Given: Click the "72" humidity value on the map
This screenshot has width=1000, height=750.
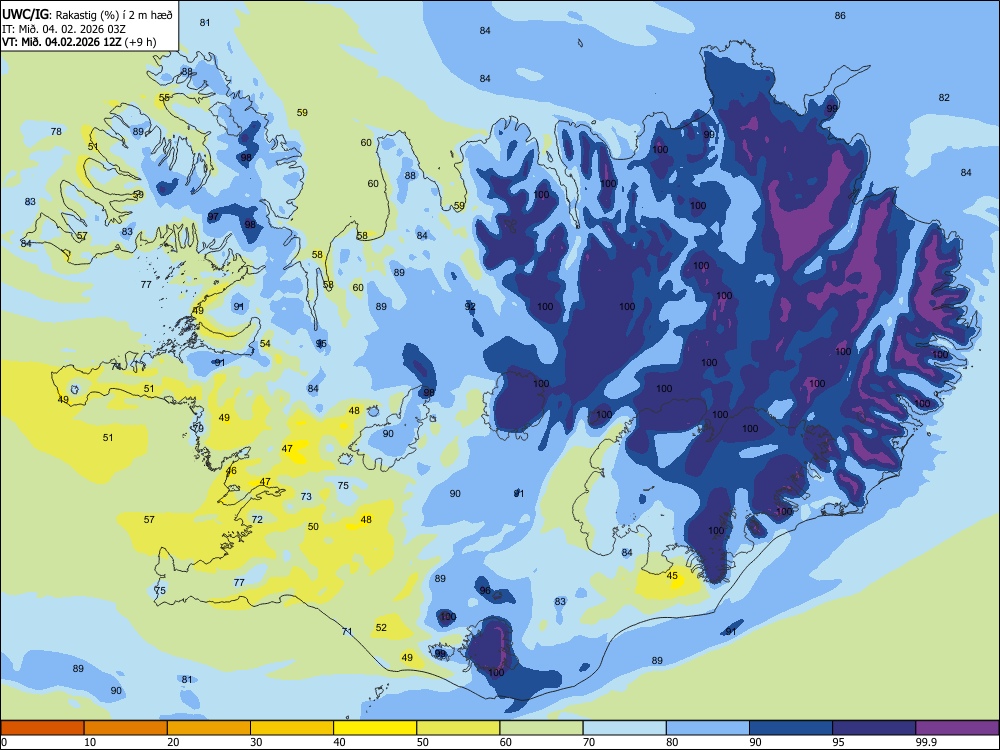Looking at the screenshot, I should [x=257, y=519].
